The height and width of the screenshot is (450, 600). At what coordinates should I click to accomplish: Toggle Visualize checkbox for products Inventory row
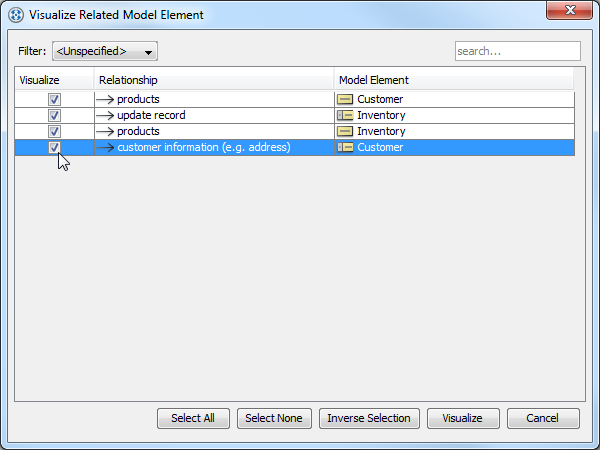click(x=54, y=132)
